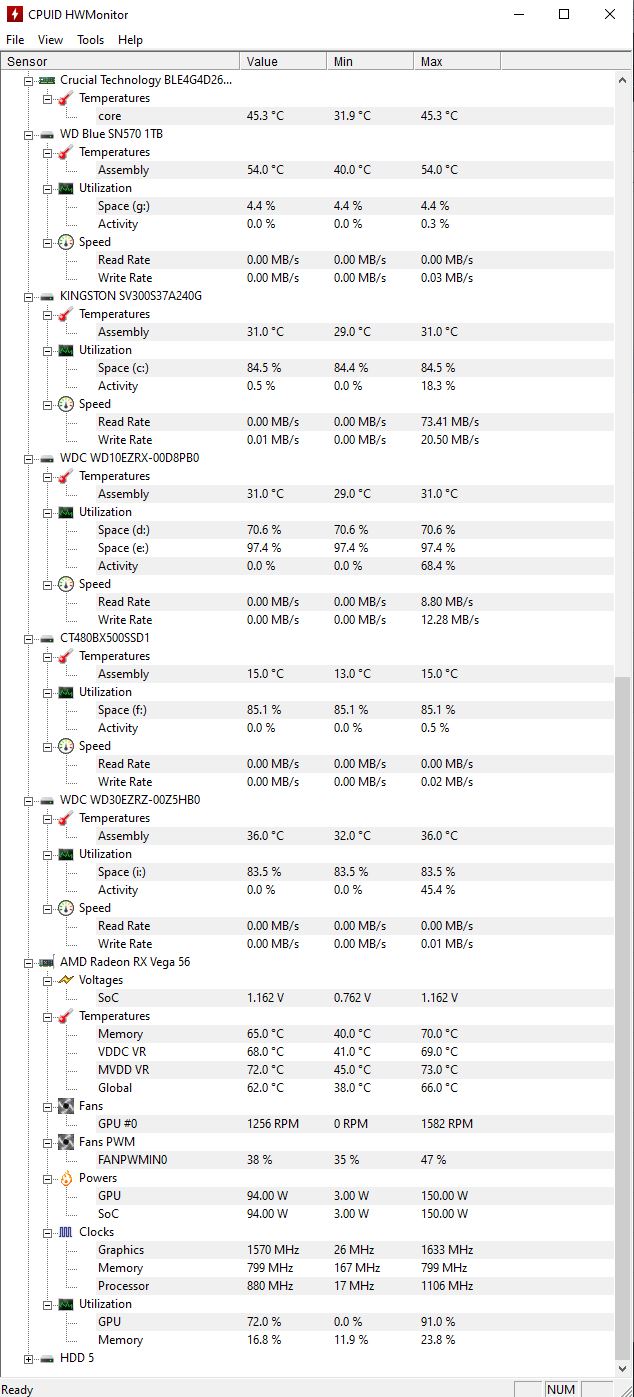Click the HWMonitor lightning app icon
Screen dimensions: 634x1397
coord(15,15)
